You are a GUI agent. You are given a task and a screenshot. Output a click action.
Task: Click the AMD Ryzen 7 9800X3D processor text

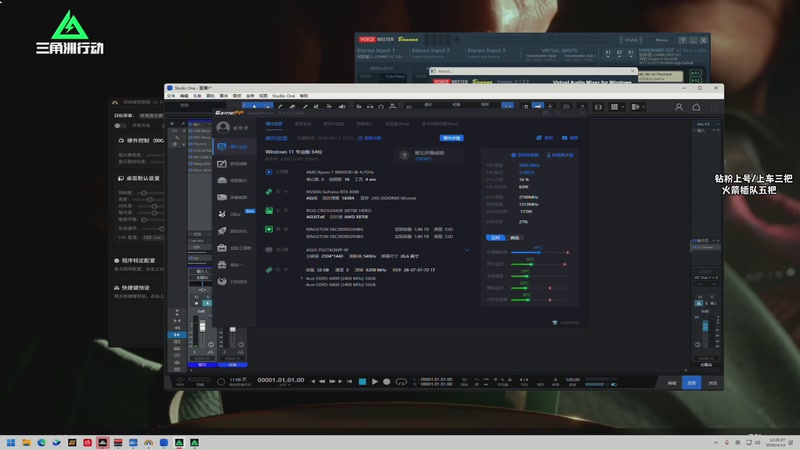point(340,172)
